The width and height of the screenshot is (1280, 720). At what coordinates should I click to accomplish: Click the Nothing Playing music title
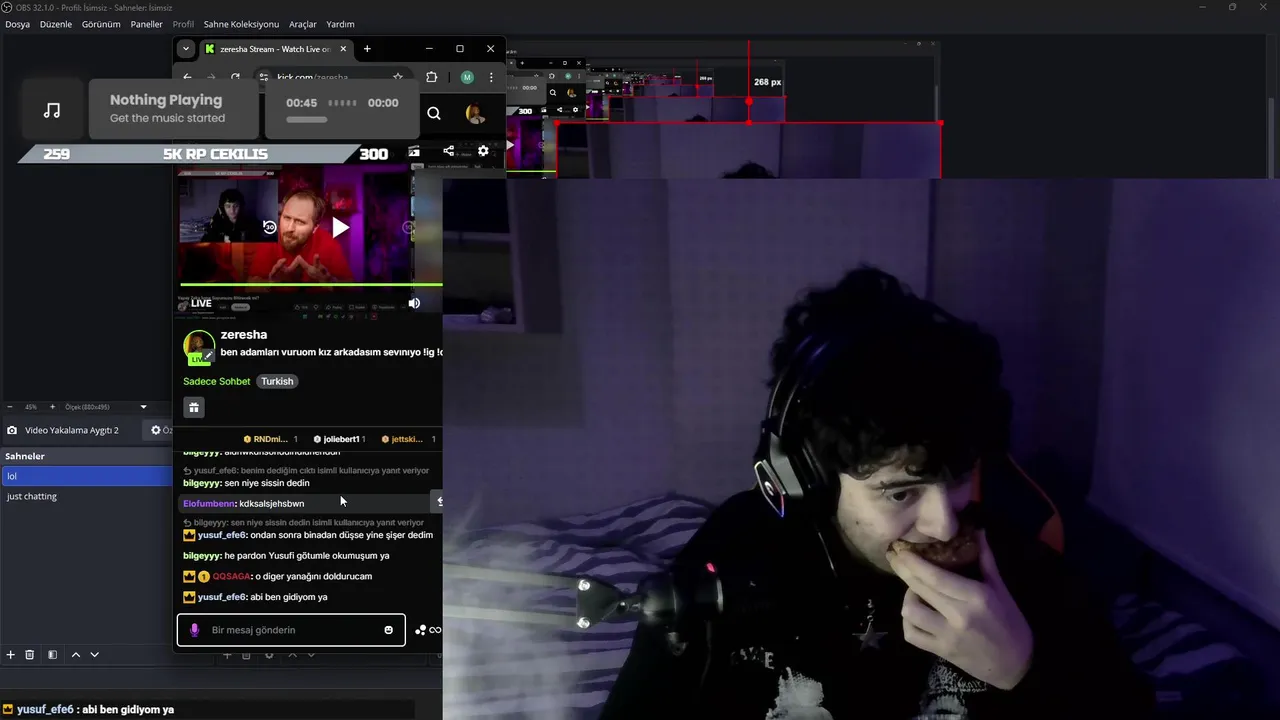click(166, 100)
